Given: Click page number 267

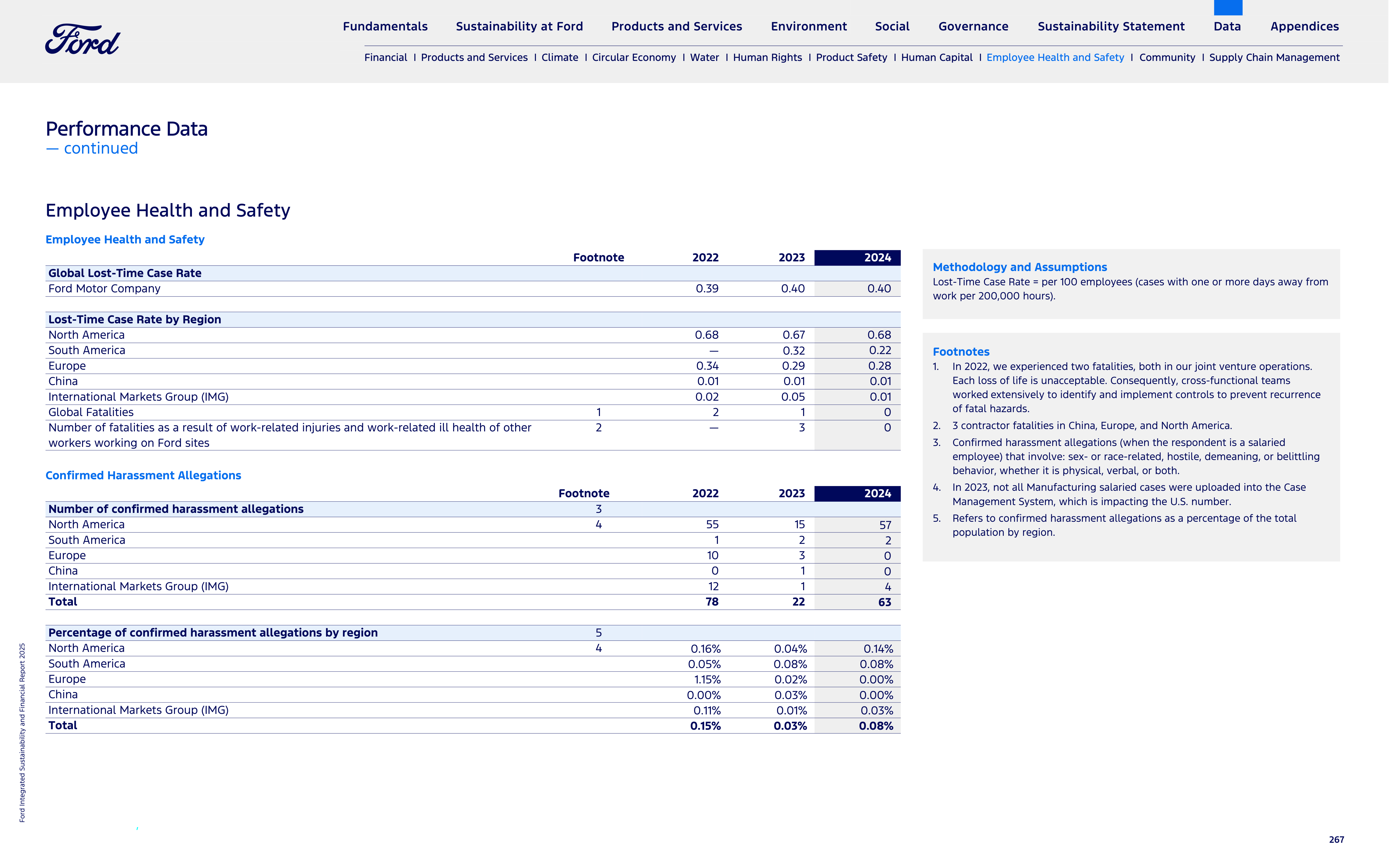Looking at the screenshot, I should (1337, 840).
